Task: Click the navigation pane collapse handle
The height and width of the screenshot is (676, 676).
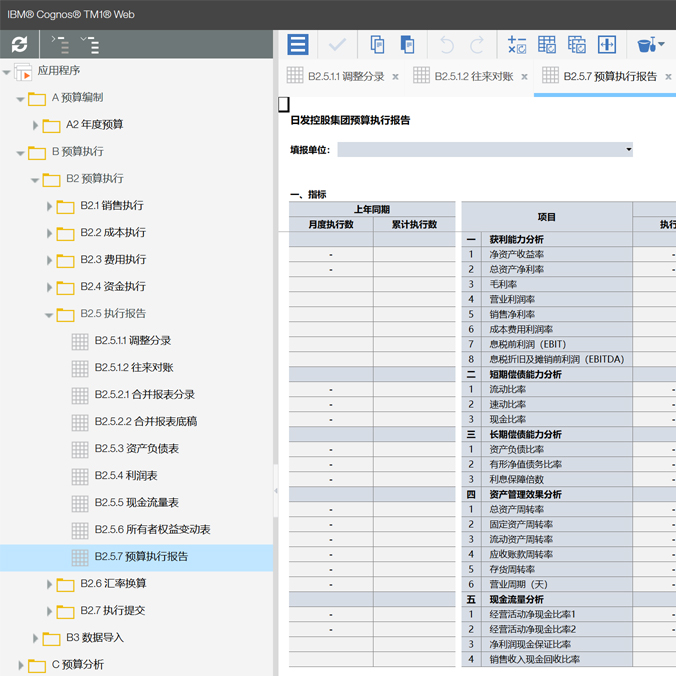Action: 275,491
